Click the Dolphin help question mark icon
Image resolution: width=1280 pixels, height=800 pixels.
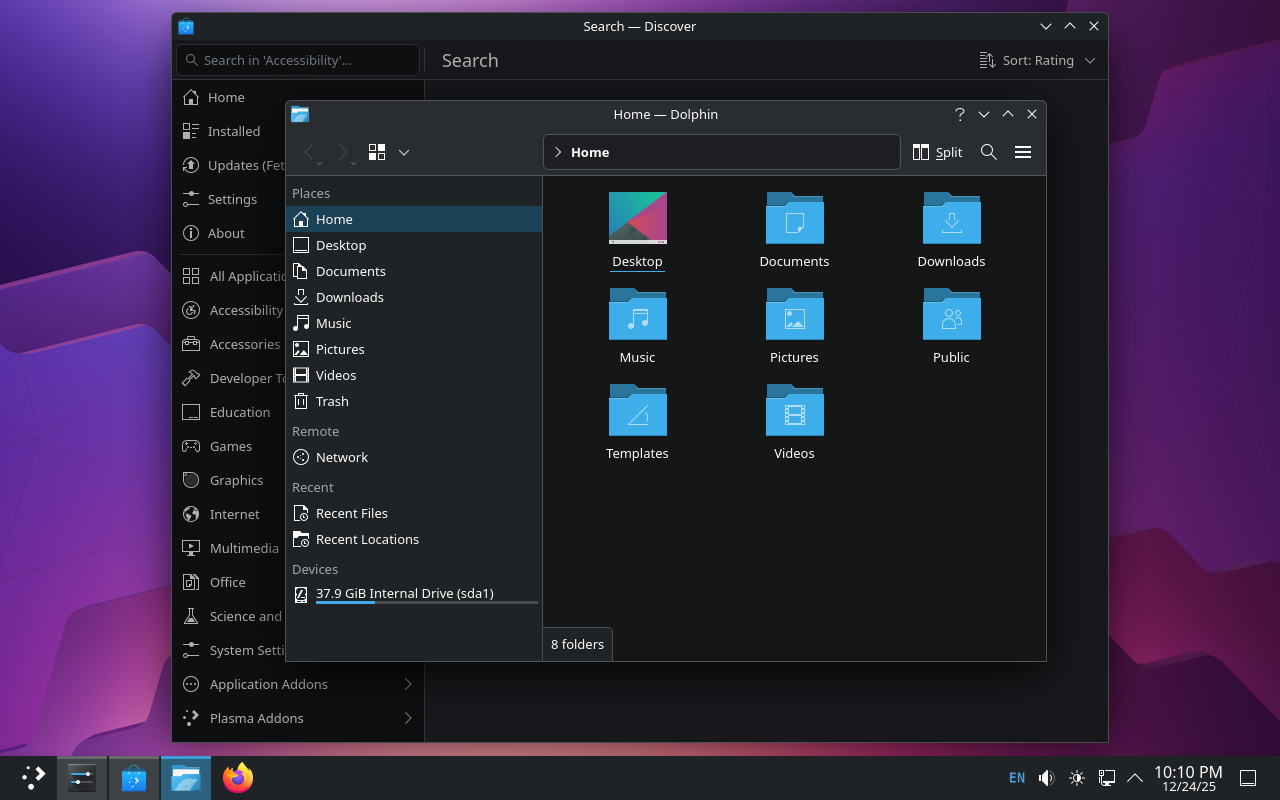pyautogui.click(x=959, y=114)
